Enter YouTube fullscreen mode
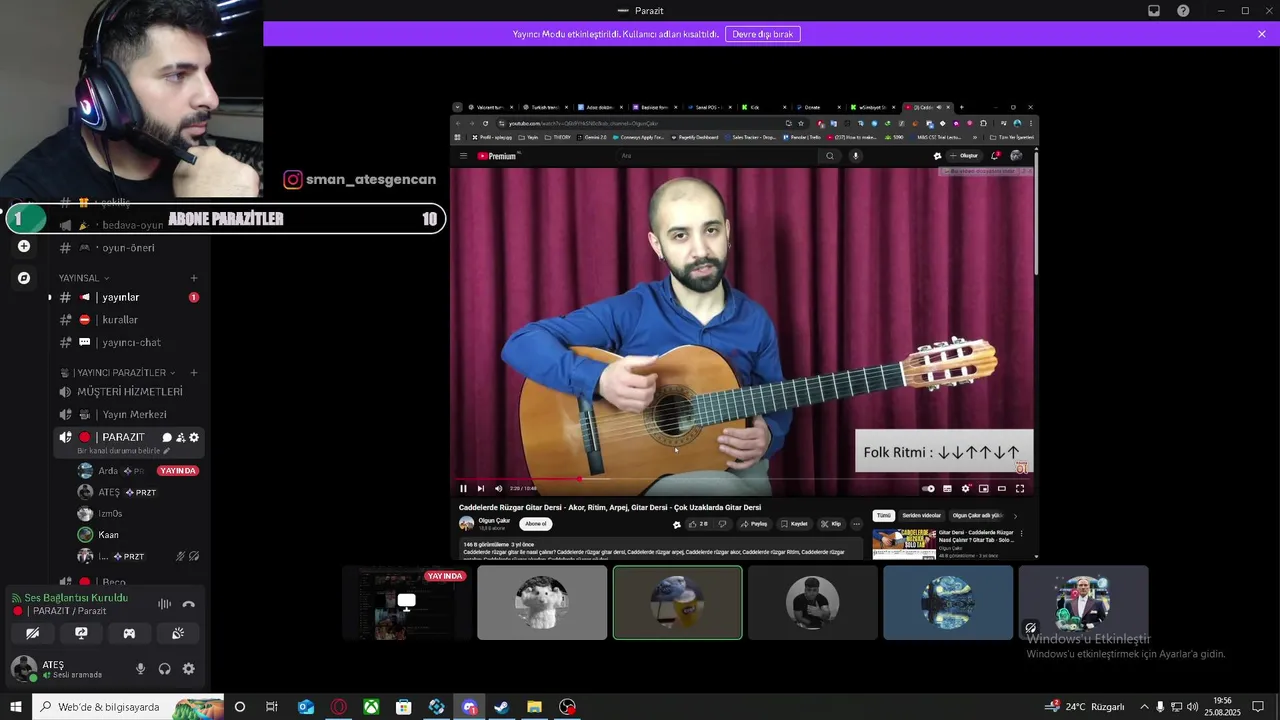 click(1020, 488)
